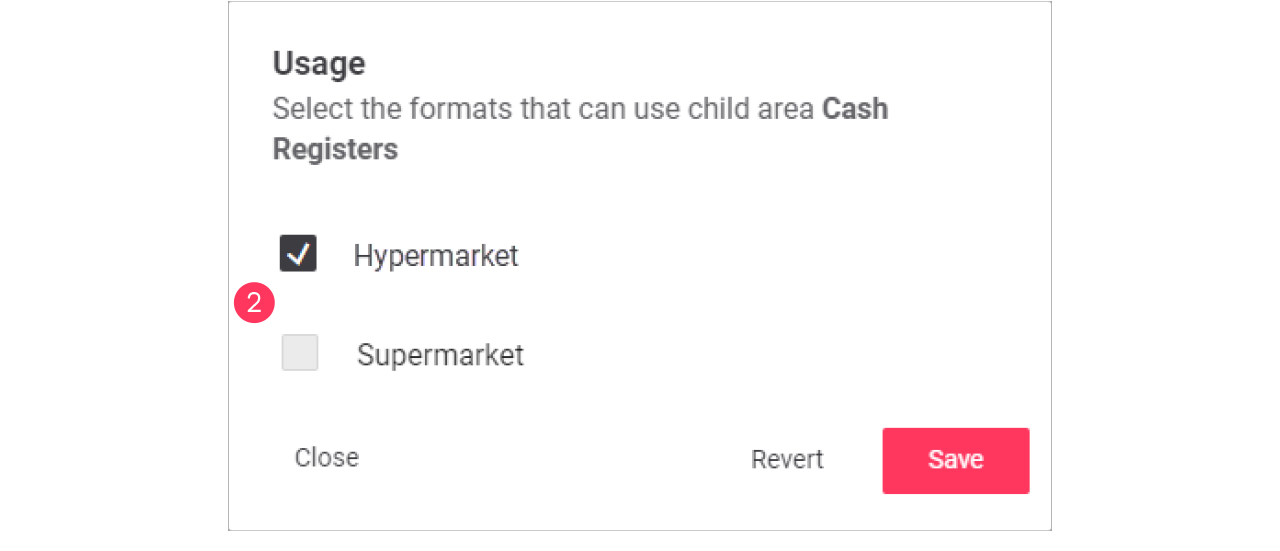Viewport: 1280px width, 551px height.
Task: Click the white checkmark in Hypermarket box
Action: click(298, 254)
